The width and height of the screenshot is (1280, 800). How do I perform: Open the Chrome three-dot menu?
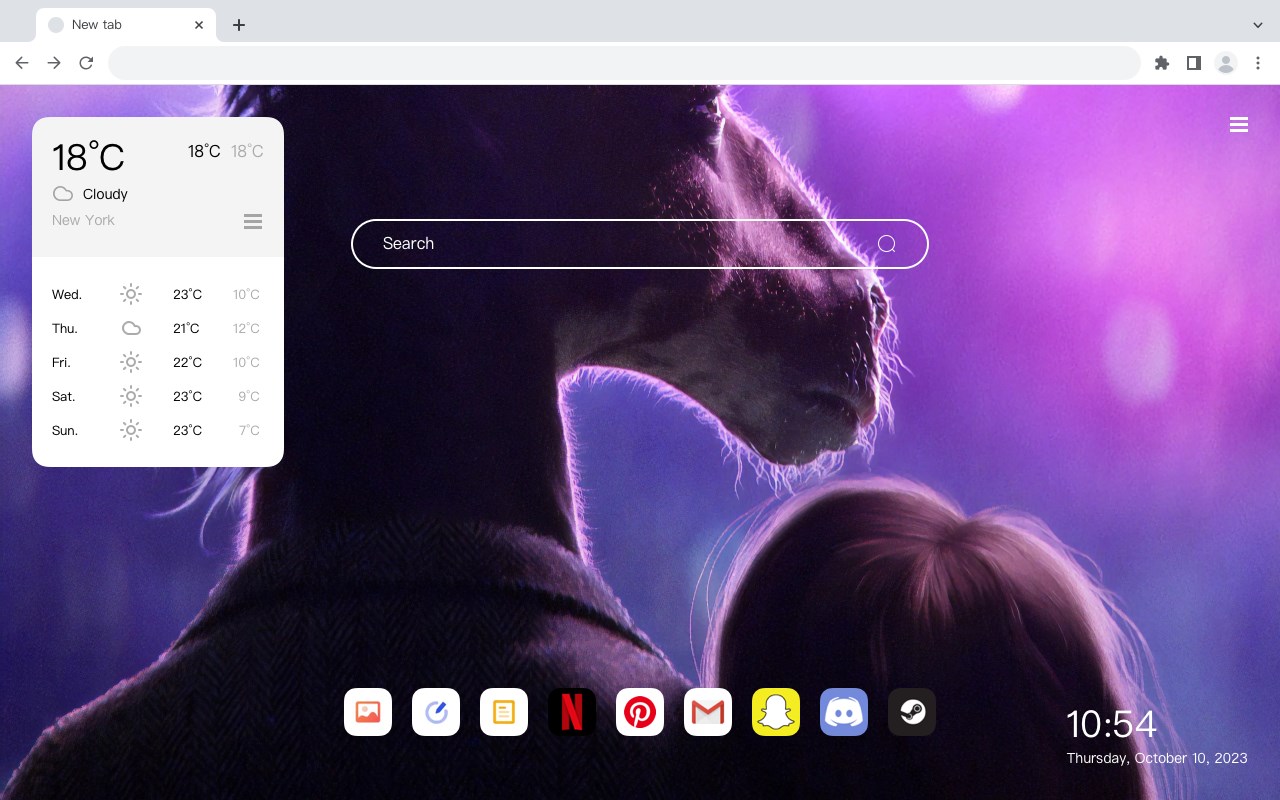pos(1258,63)
